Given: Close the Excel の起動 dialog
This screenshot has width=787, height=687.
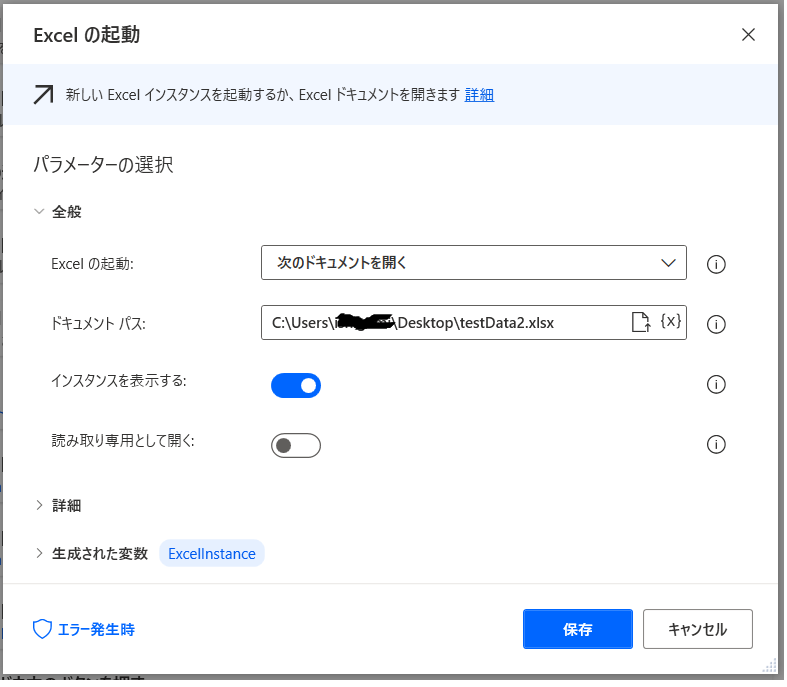Looking at the screenshot, I should tap(748, 35).
